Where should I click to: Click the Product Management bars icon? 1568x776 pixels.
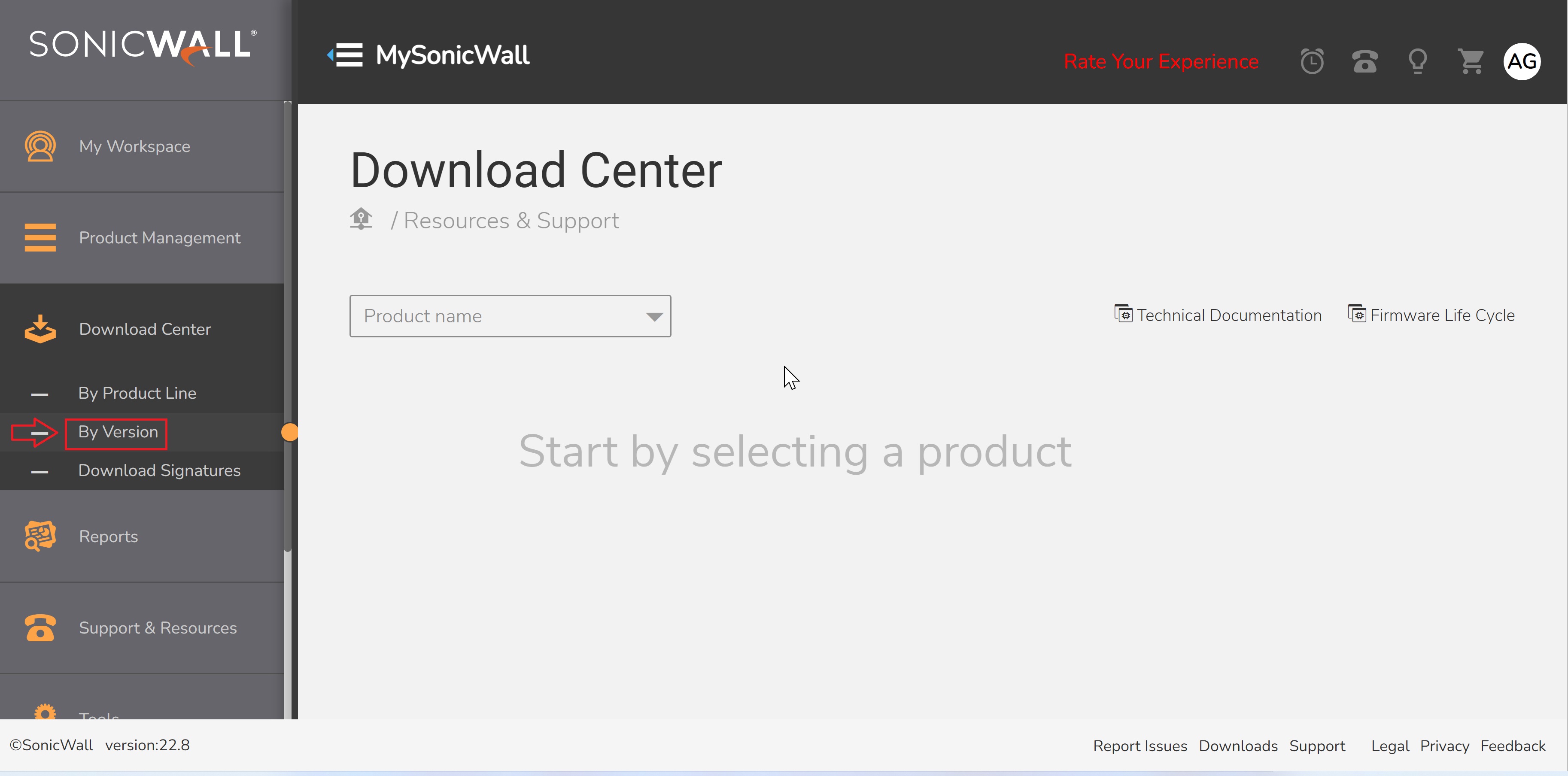coord(40,237)
